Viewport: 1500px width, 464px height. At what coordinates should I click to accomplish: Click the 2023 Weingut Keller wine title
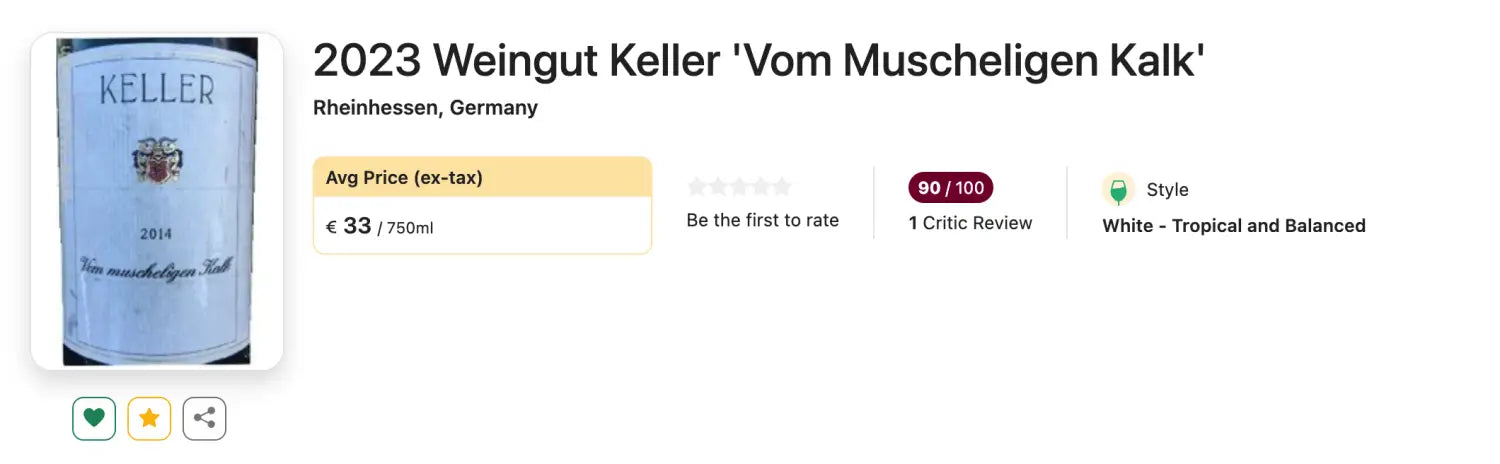(759, 62)
